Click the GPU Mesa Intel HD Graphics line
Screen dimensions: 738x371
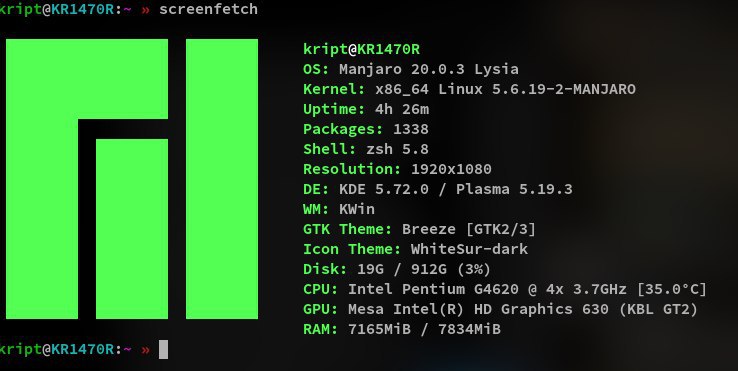coord(500,309)
